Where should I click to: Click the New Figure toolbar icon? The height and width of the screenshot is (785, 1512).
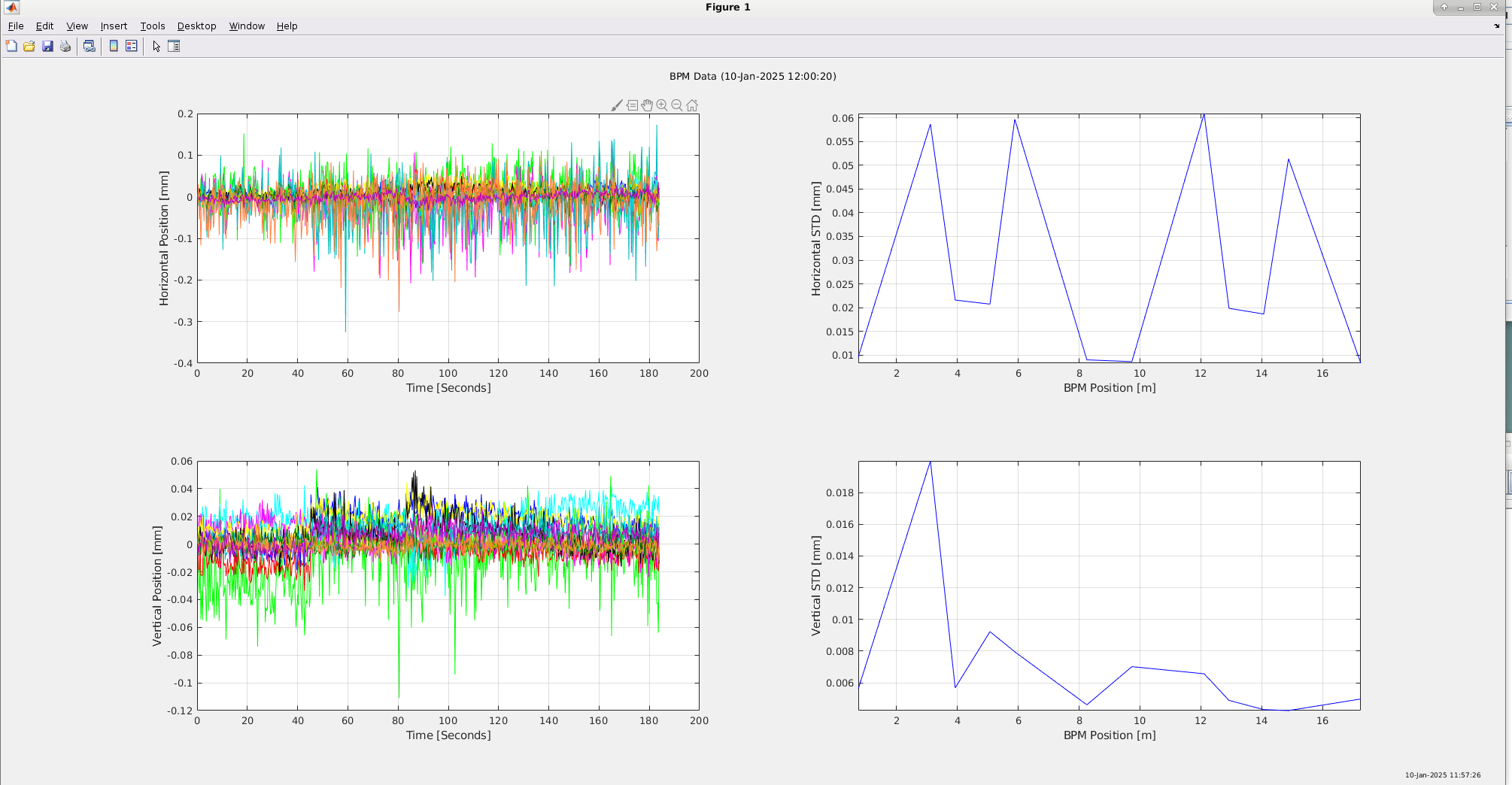[x=11, y=46]
